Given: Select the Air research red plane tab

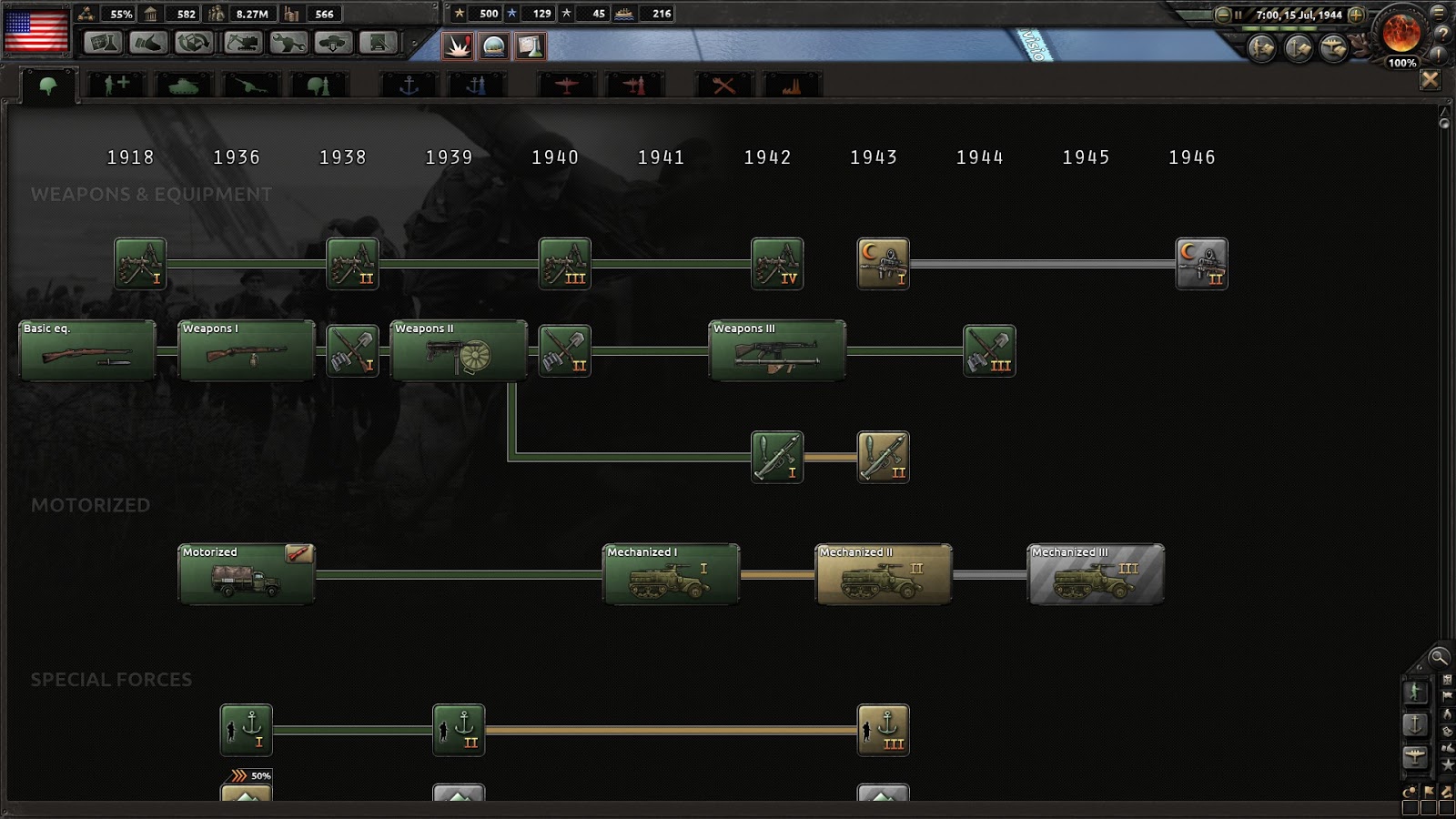Looking at the screenshot, I should pos(566,86).
